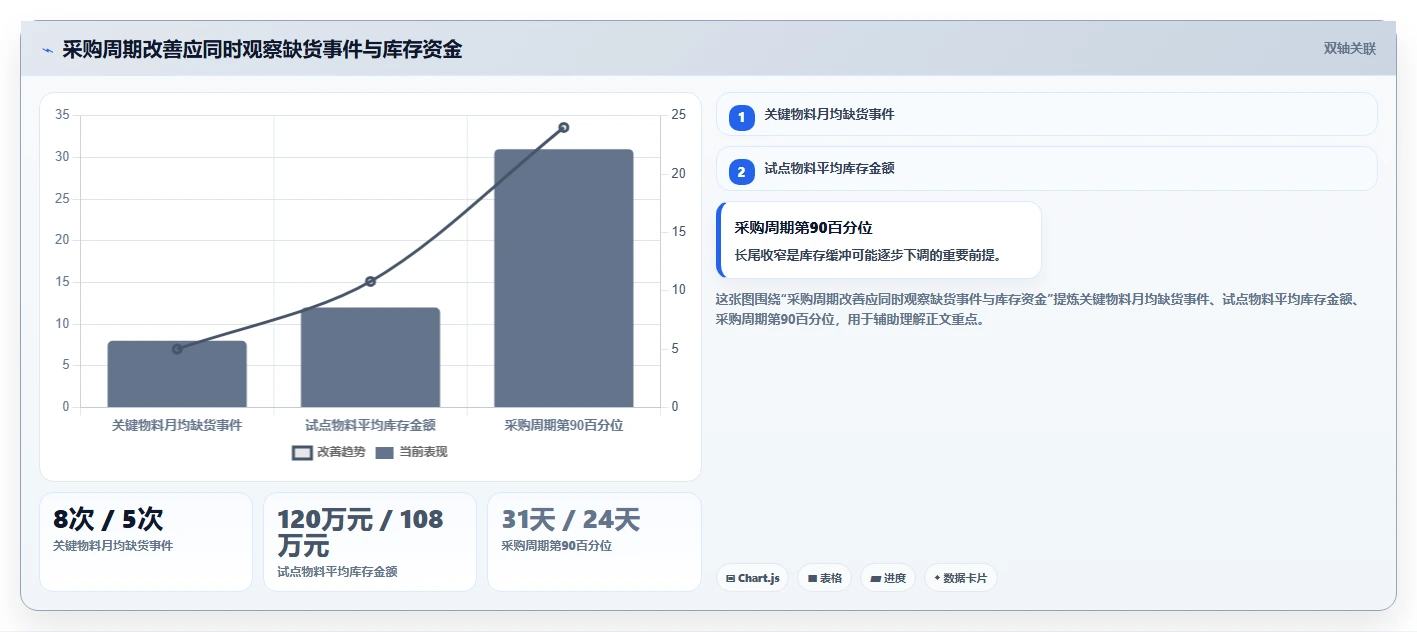
Task: Click the 8次 / 5次 stat card
Action: click(x=146, y=541)
